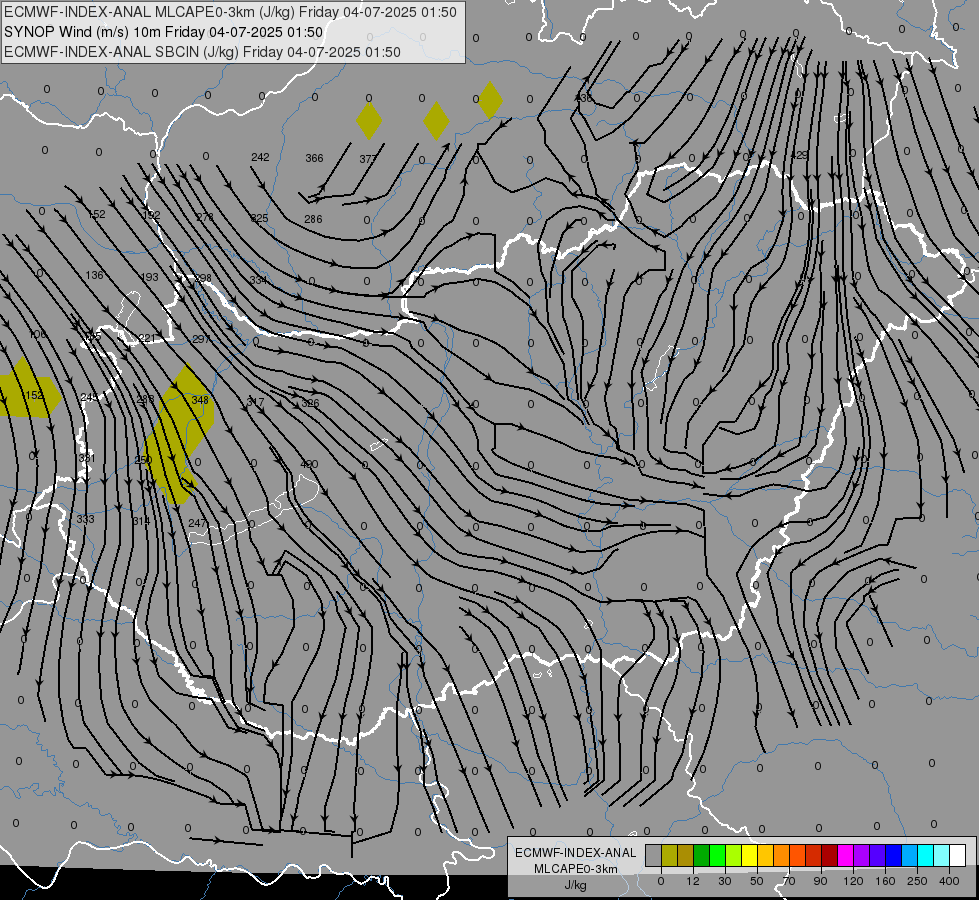This screenshot has width=979, height=900.
Task: Click the map value 192
Action: pos(151,215)
